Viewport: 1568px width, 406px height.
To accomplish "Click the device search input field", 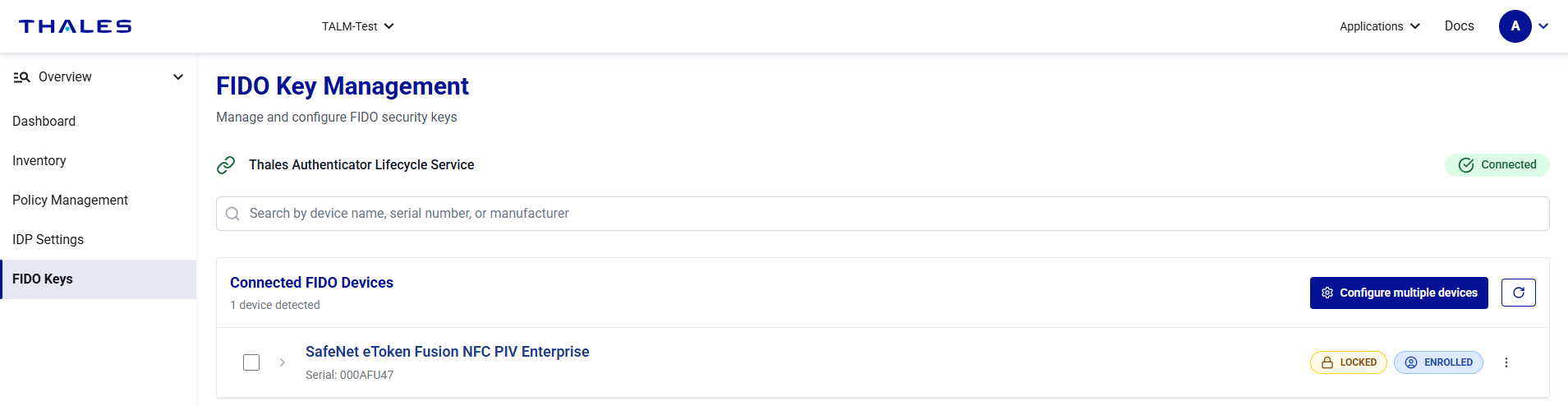I will [x=882, y=214].
